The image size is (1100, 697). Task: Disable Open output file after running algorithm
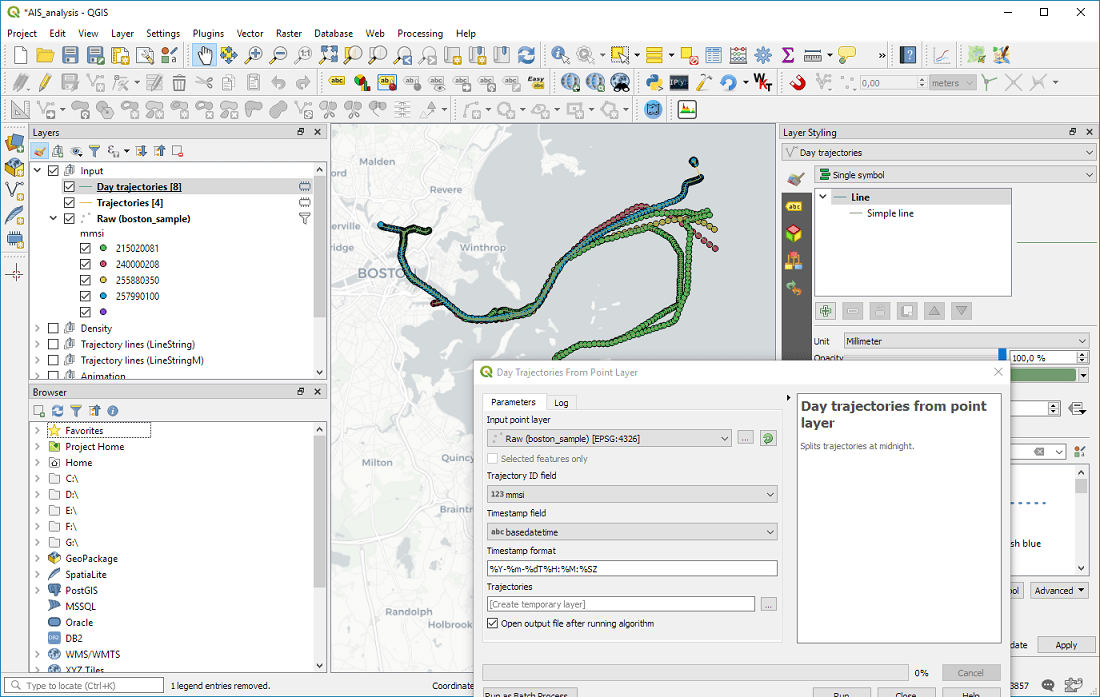[492, 623]
